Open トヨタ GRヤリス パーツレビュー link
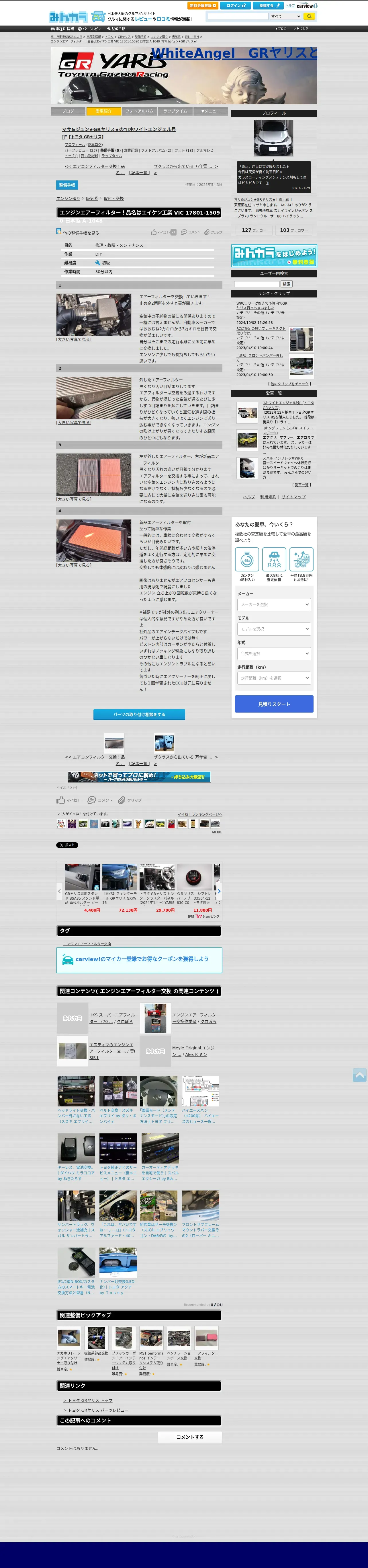Screen dimensions: 368x1568 point(95,1410)
